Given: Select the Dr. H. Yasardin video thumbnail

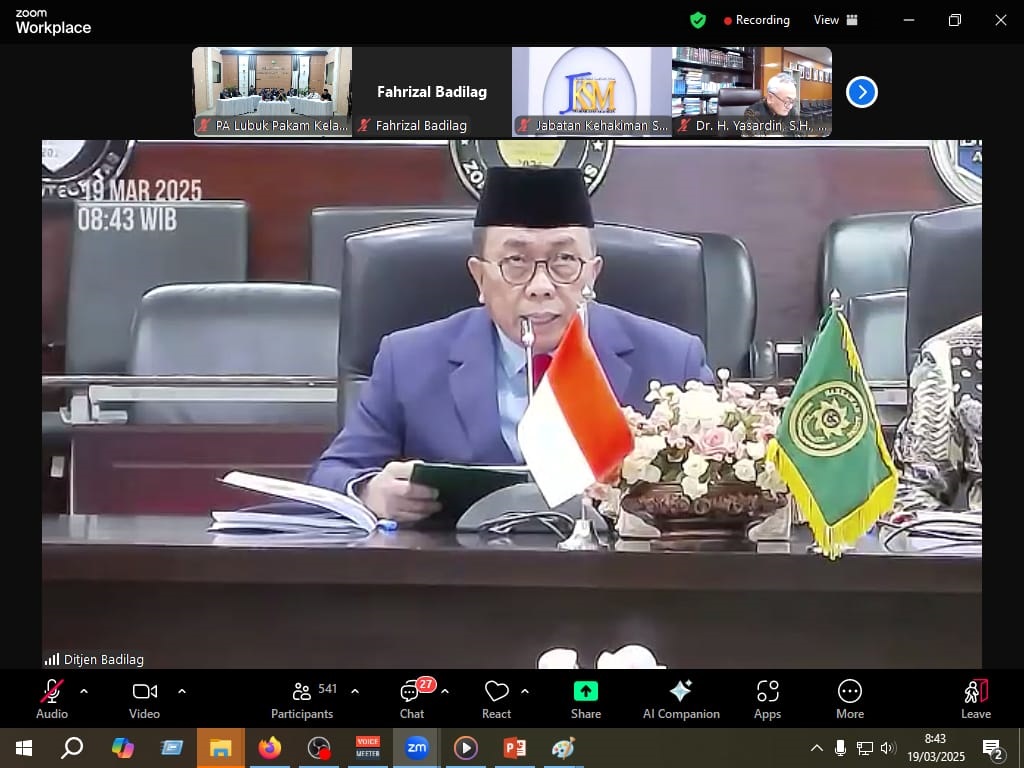Looking at the screenshot, I should (752, 90).
